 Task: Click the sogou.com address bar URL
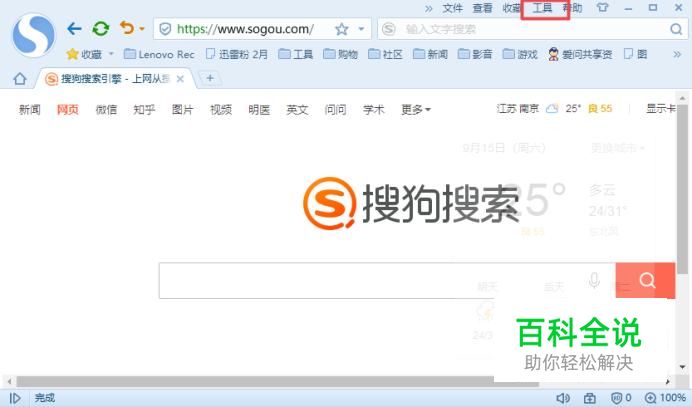click(245, 30)
